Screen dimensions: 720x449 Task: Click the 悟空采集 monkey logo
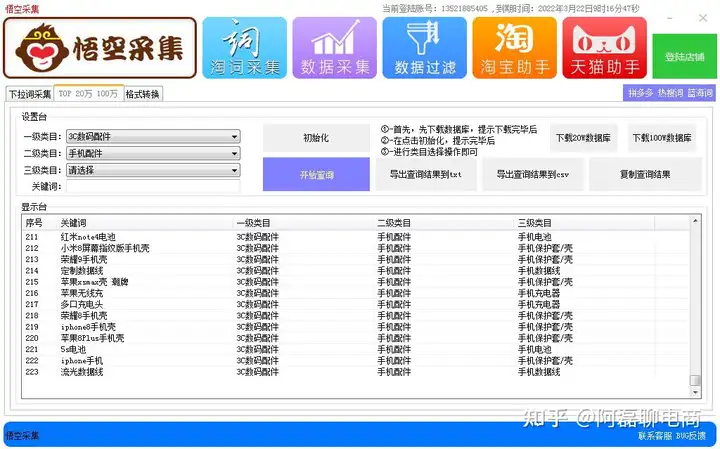[100, 48]
